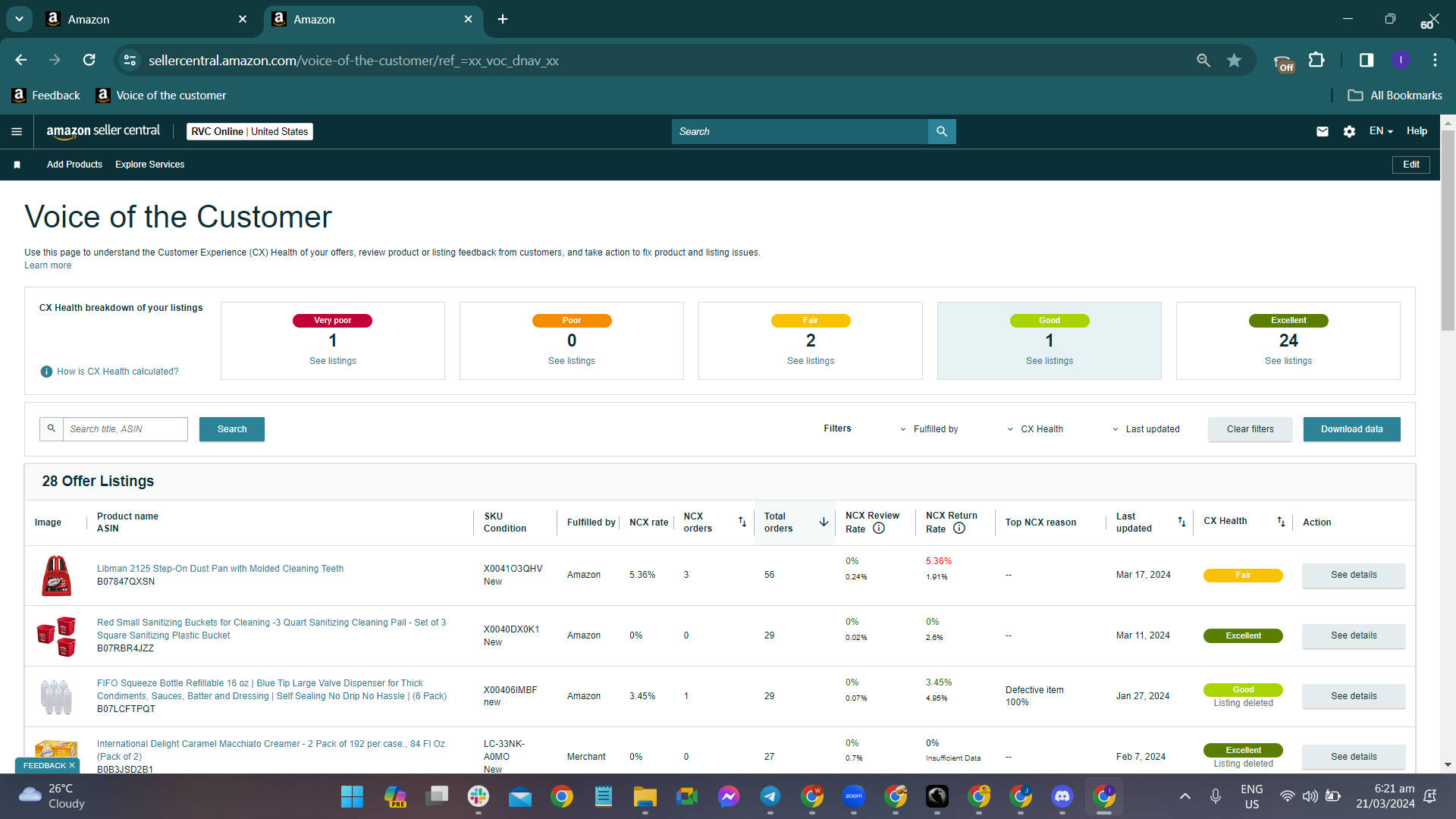The height and width of the screenshot is (819, 1456).
Task: Click the Edit button on the nav bar
Action: point(1411,165)
